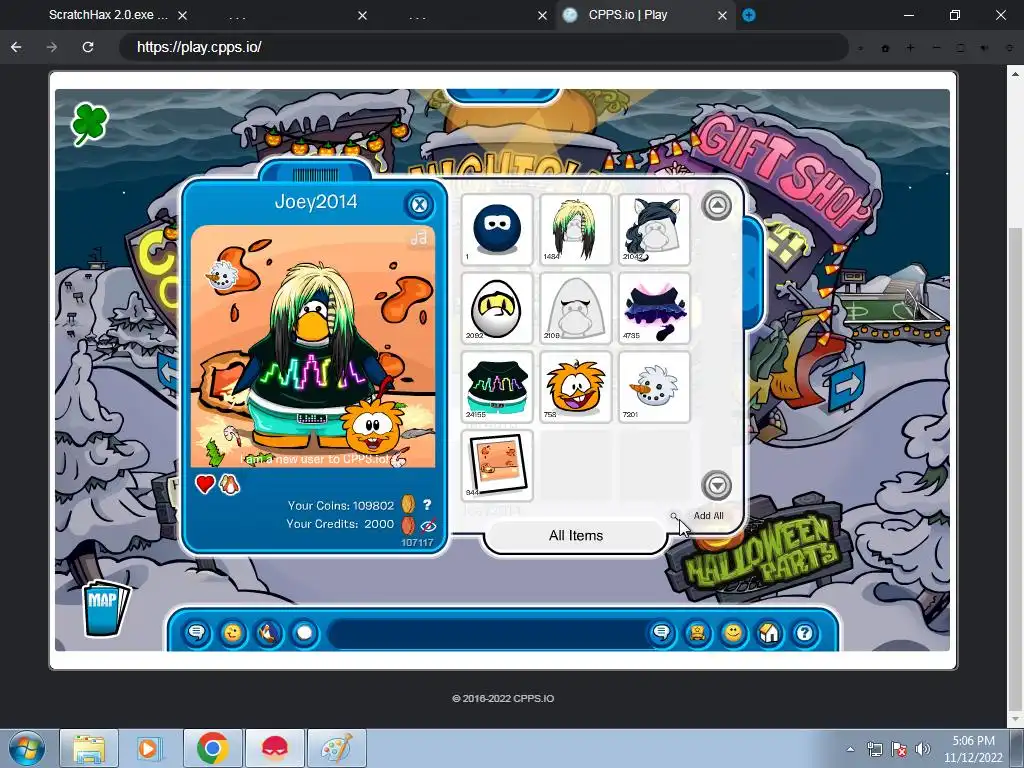
Task: Show hidden tray icons arrow
Action: 850,749
